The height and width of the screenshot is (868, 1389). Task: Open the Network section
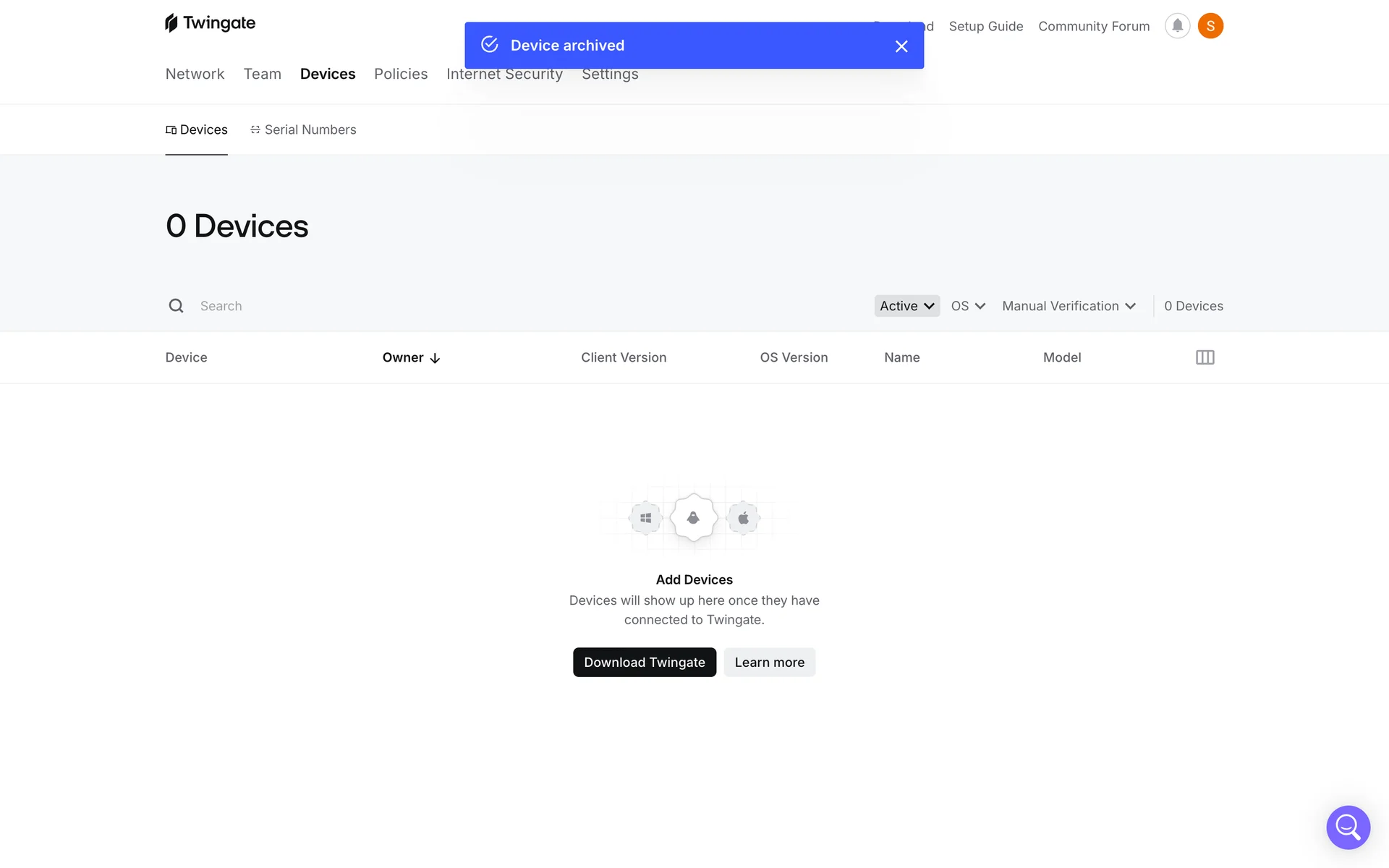pos(195,74)
